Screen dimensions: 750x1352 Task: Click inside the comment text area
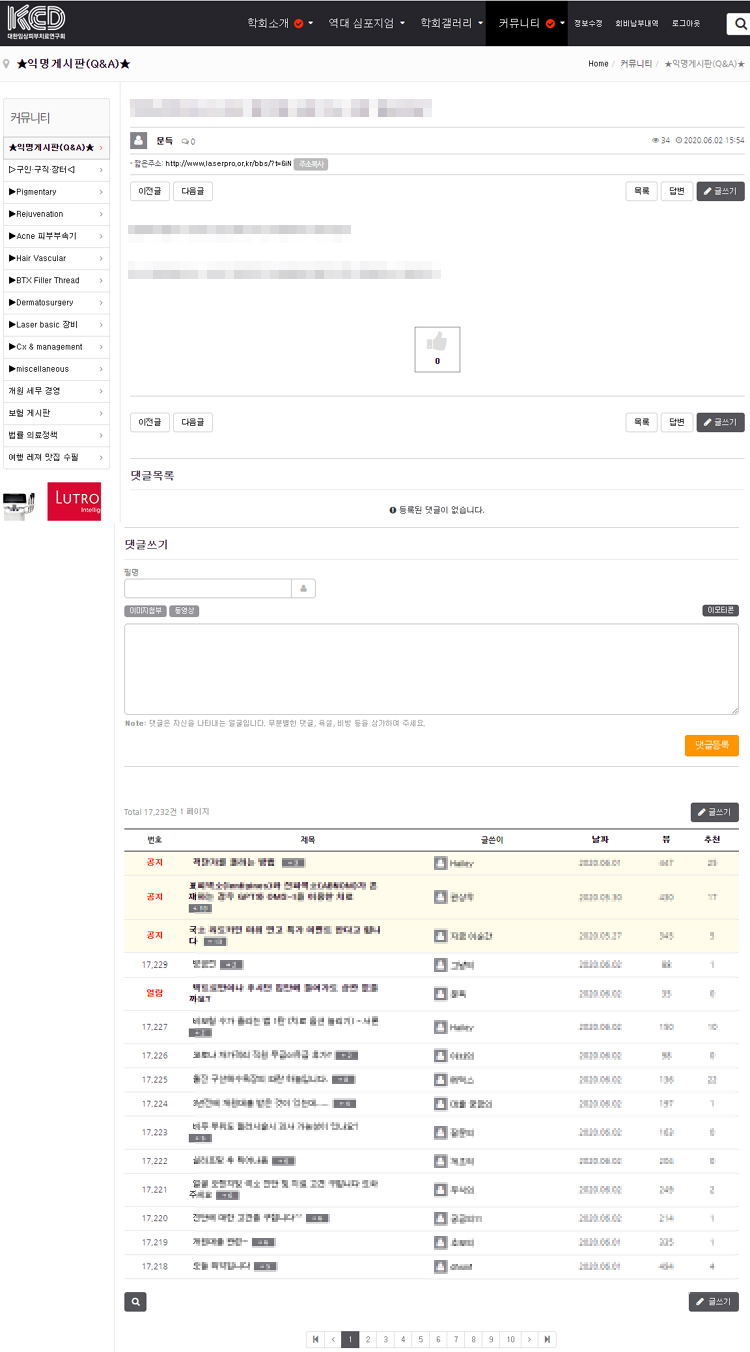pos(431,668)
